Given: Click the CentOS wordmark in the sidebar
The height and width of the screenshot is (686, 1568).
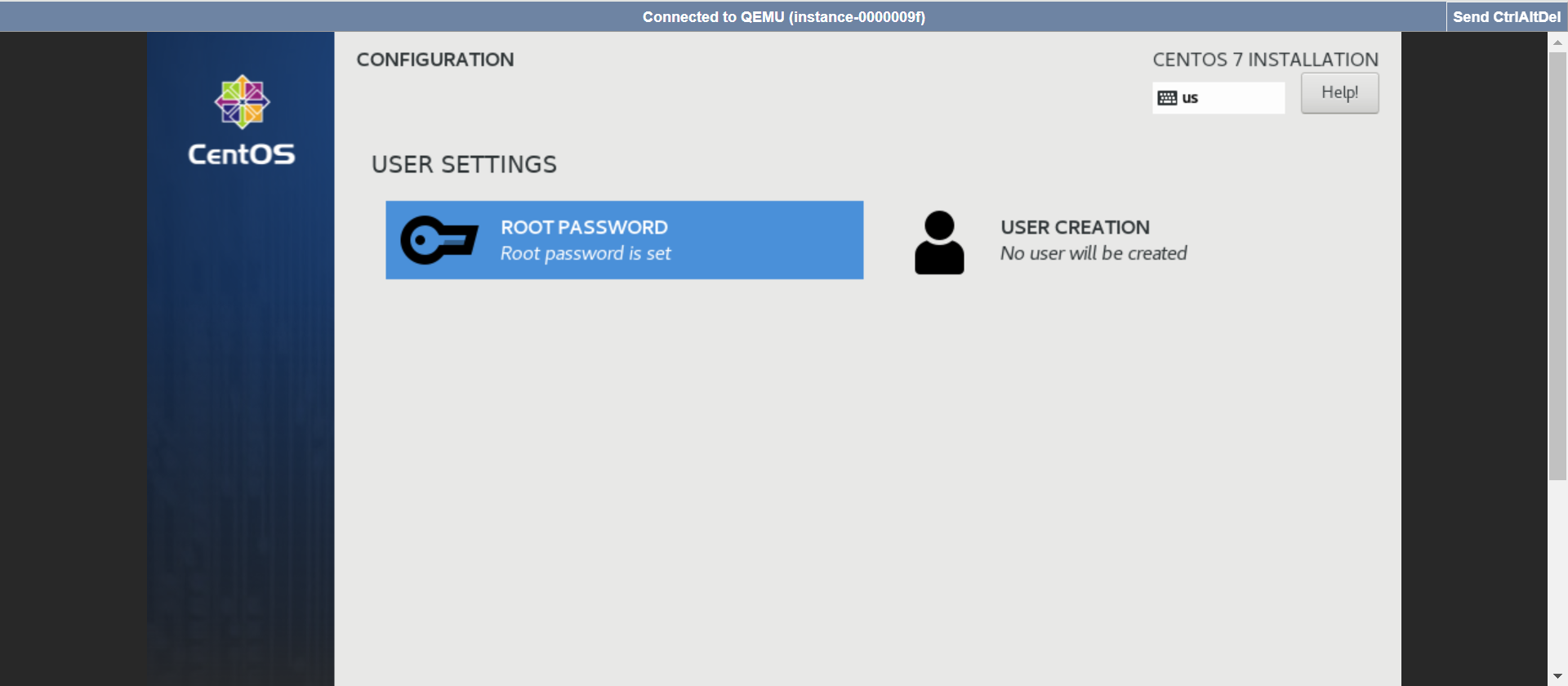Looking at the screenshot, I should pos(242,154).
